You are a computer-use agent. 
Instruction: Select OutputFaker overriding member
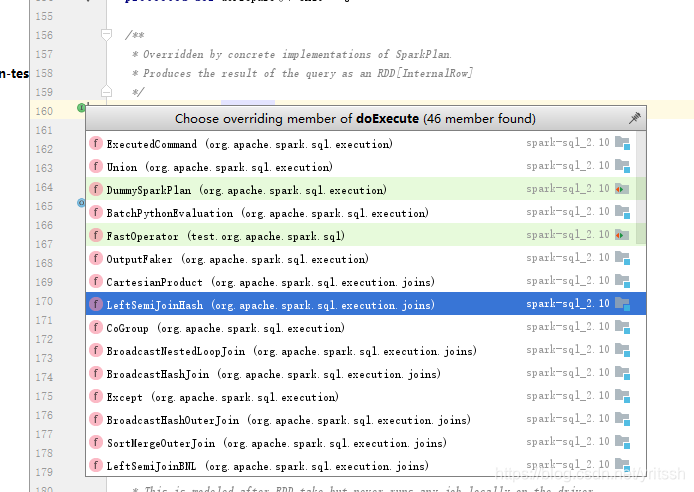tap(366, 258)
